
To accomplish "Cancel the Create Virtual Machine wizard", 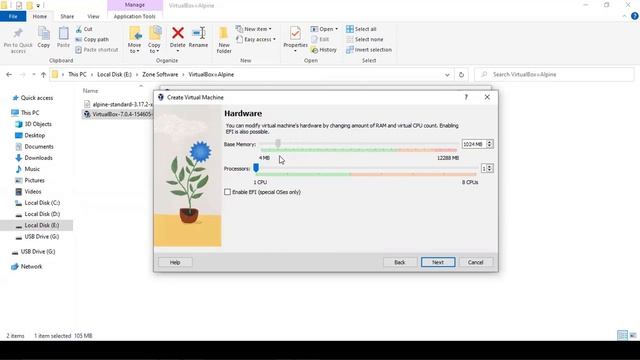I will 476,262.
